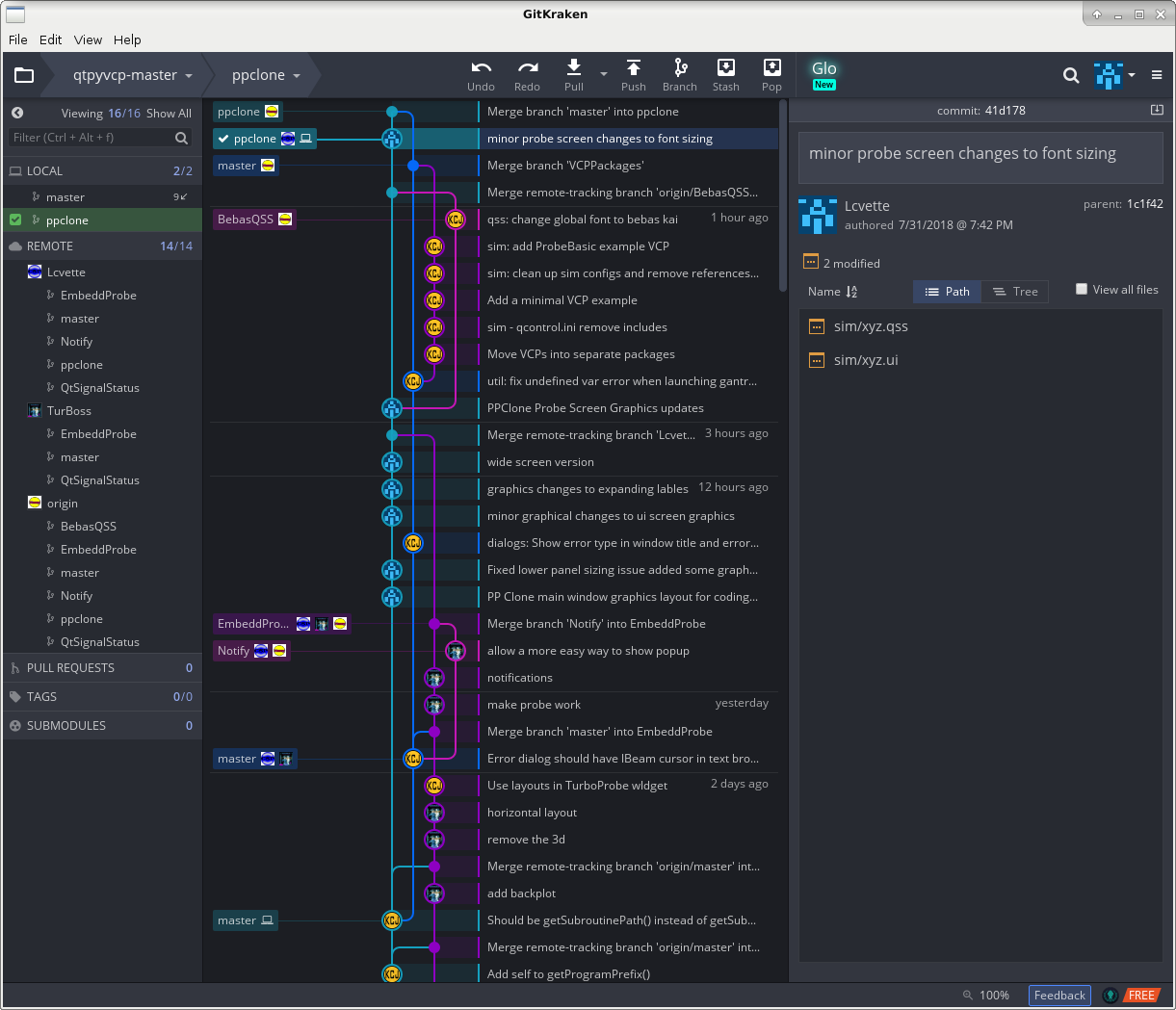The height and width of the screenshot is (1010, 1176).
Task: Click the commit node for 'minor probe screen changes'
Action: (392, 139)
